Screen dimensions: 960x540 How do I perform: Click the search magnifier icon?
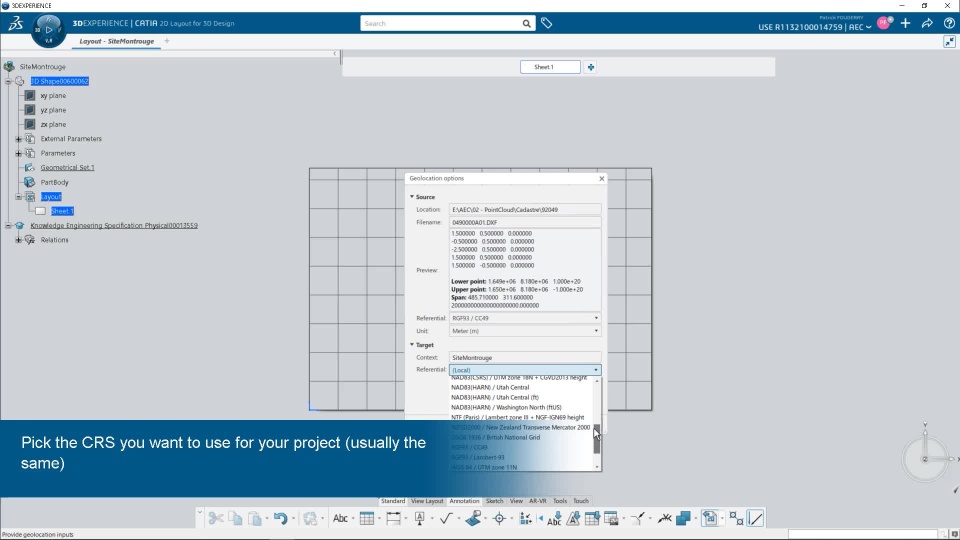pos(527,23)
